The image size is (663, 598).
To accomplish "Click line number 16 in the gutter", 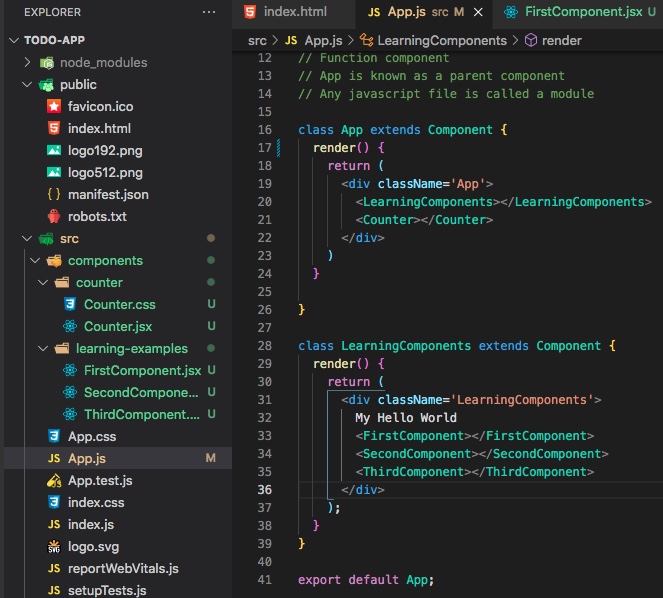I will point(265,129).
